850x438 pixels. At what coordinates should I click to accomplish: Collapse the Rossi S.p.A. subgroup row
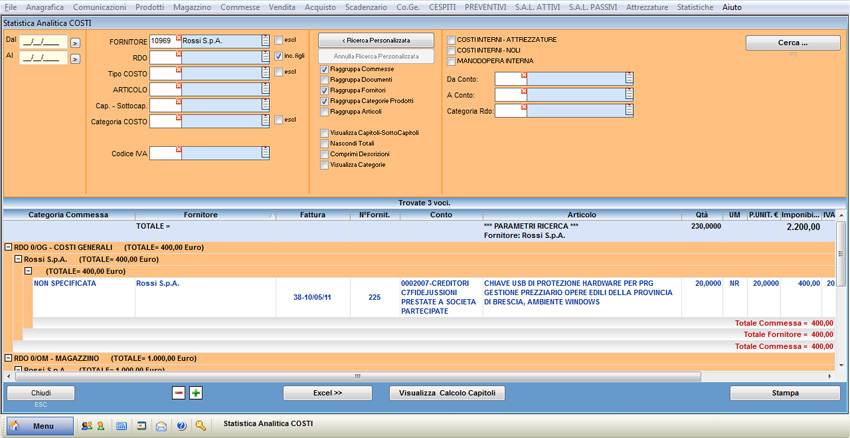(x=18, y=259)
